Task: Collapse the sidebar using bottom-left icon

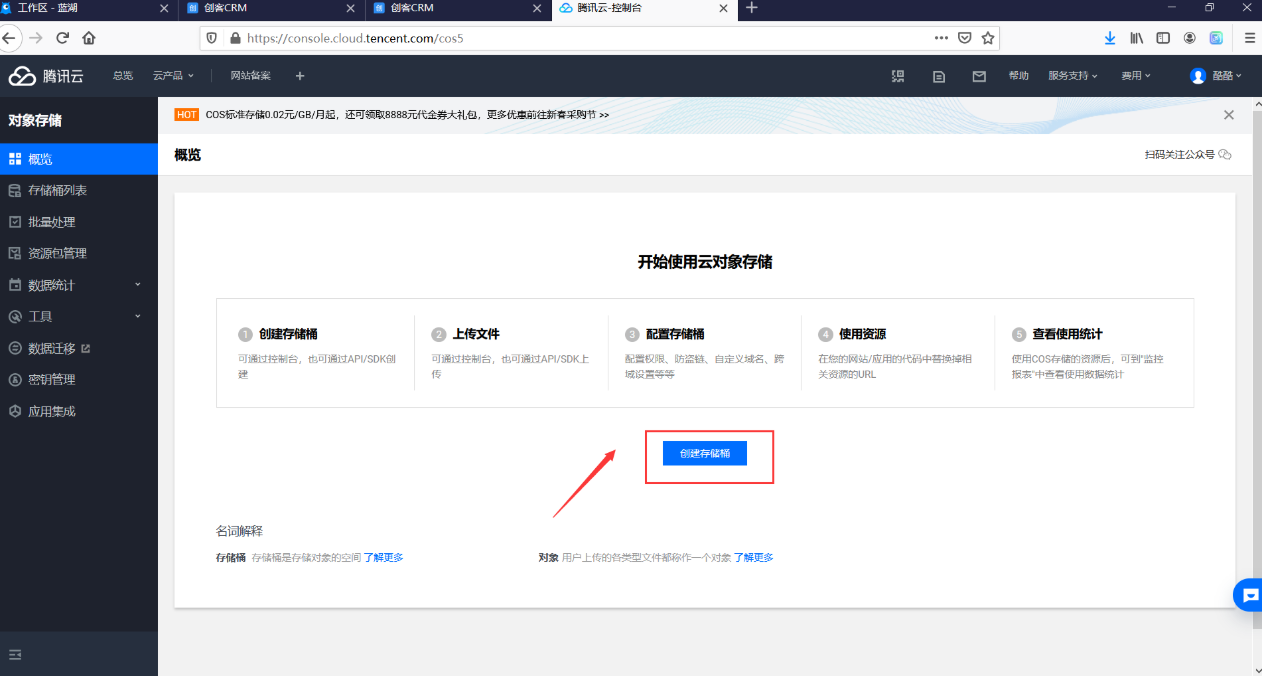Action: click(x=15, y=655)
